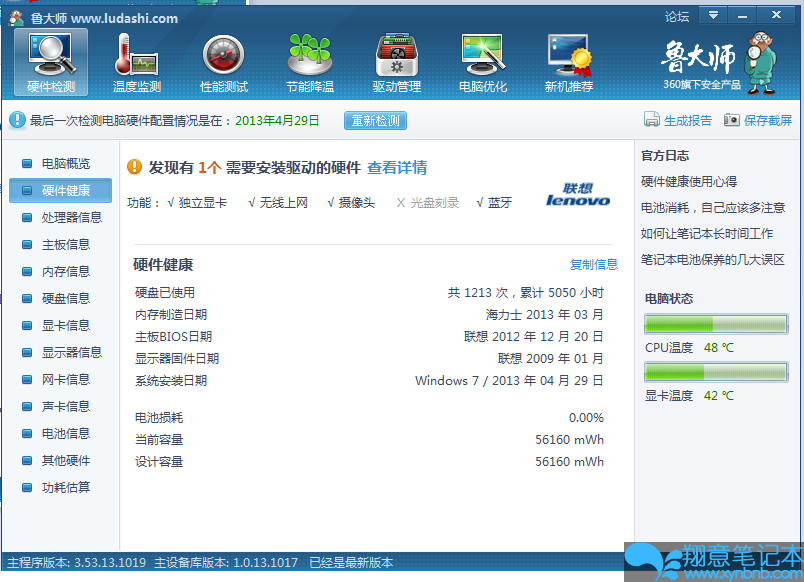804x582 pixels.
Task: Click the blue info exclamation icon
Action: (x=17, y=120)
